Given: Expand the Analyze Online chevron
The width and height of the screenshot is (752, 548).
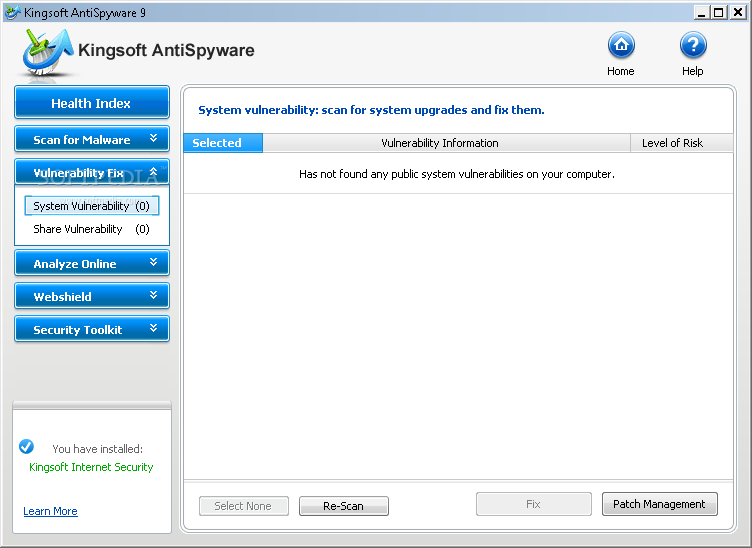Looking at the screenshot, I should tap(153, 262).
